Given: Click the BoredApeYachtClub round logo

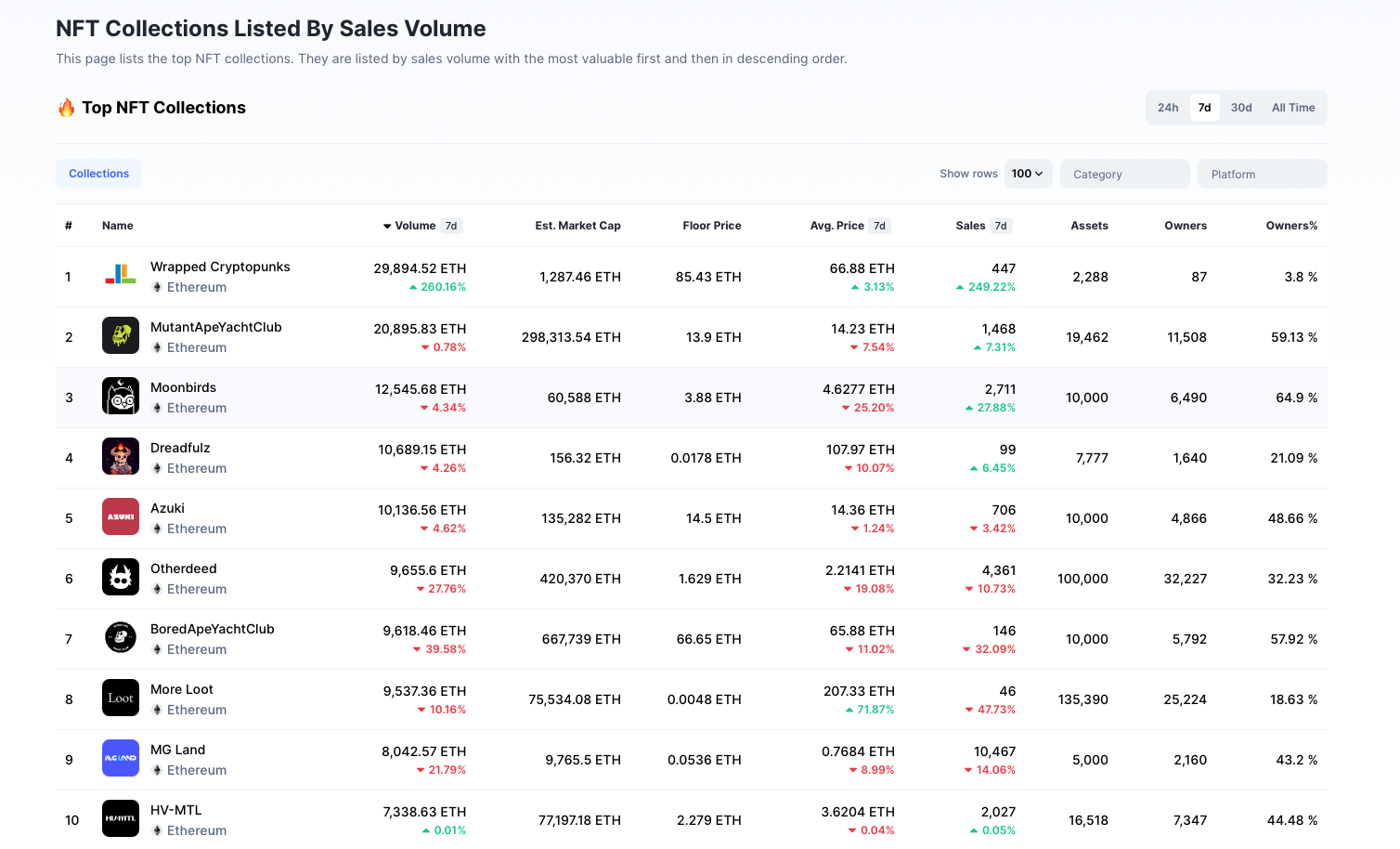Looking at the screenshot, I should pyautogui.click(x=121, y=638).
